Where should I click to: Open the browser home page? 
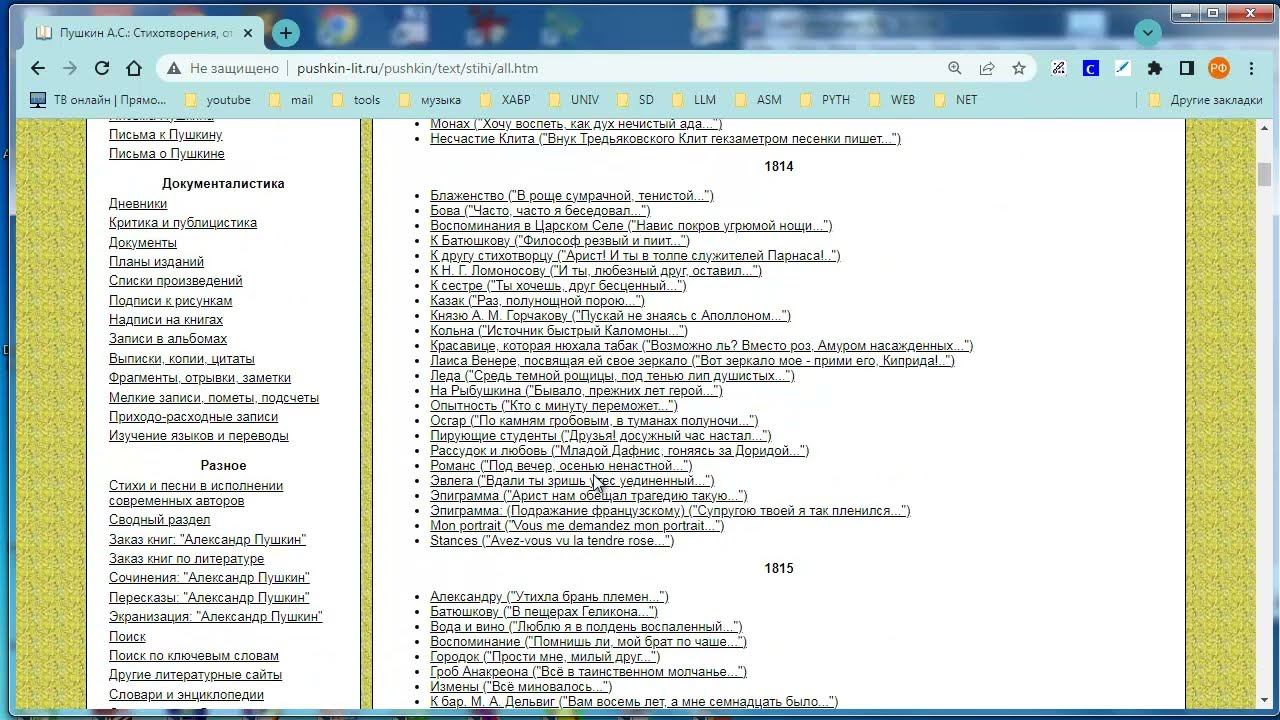tap(134, 68)
